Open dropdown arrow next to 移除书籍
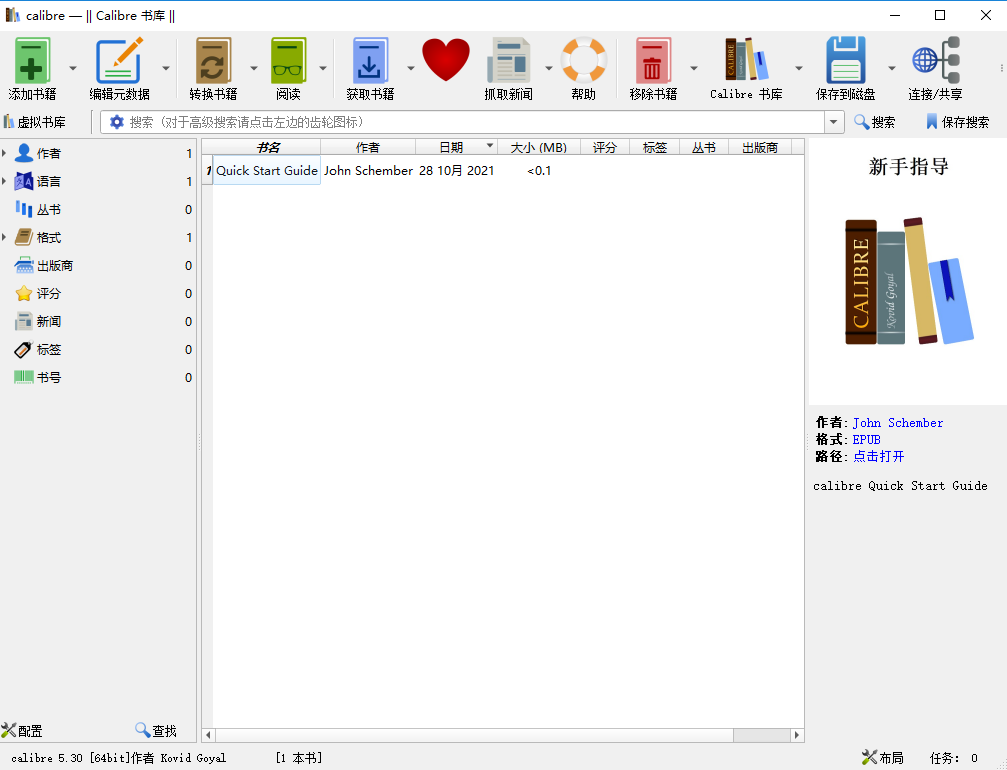 (x=694, y=68)
